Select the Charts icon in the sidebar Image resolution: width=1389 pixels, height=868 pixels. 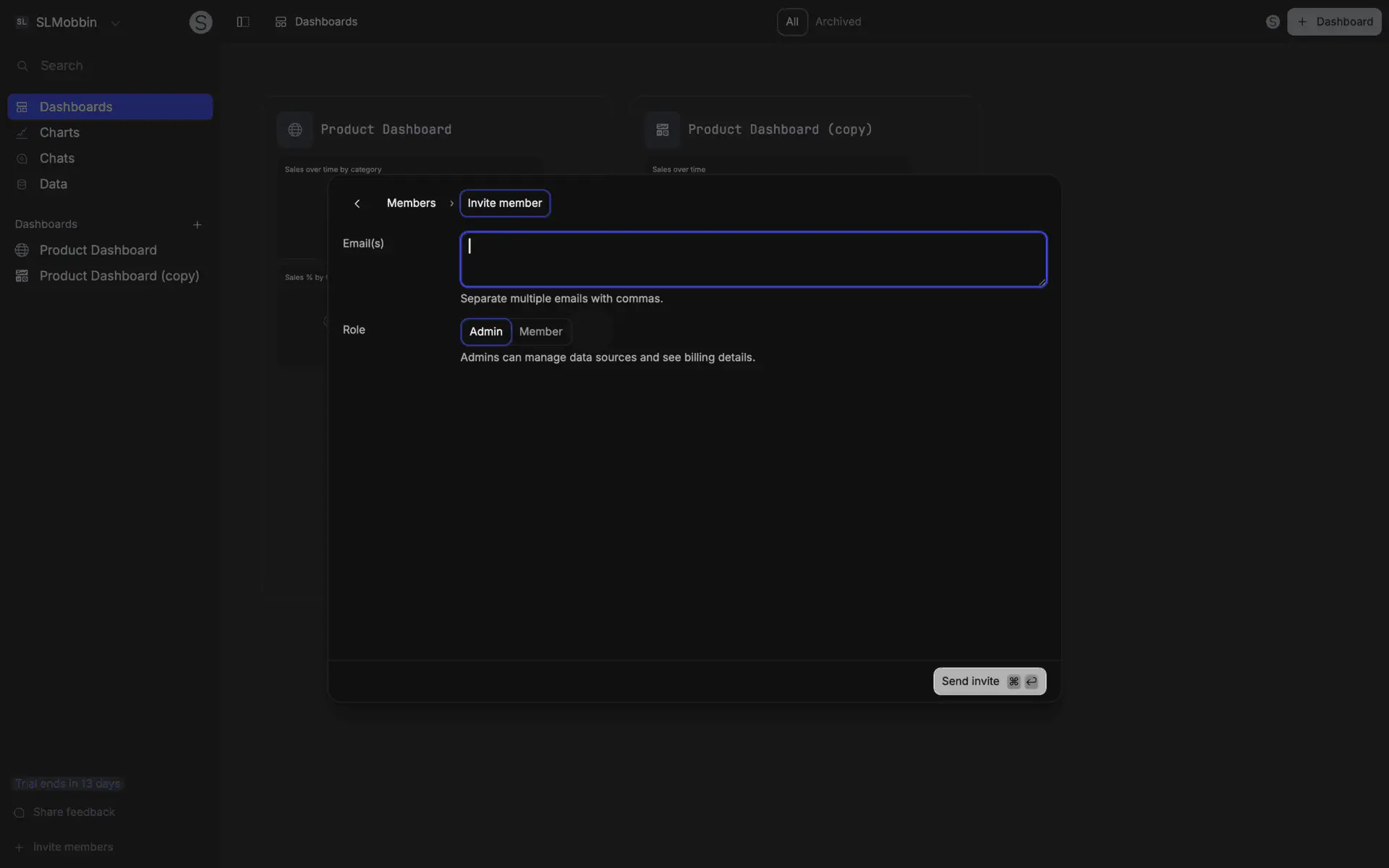22,132
